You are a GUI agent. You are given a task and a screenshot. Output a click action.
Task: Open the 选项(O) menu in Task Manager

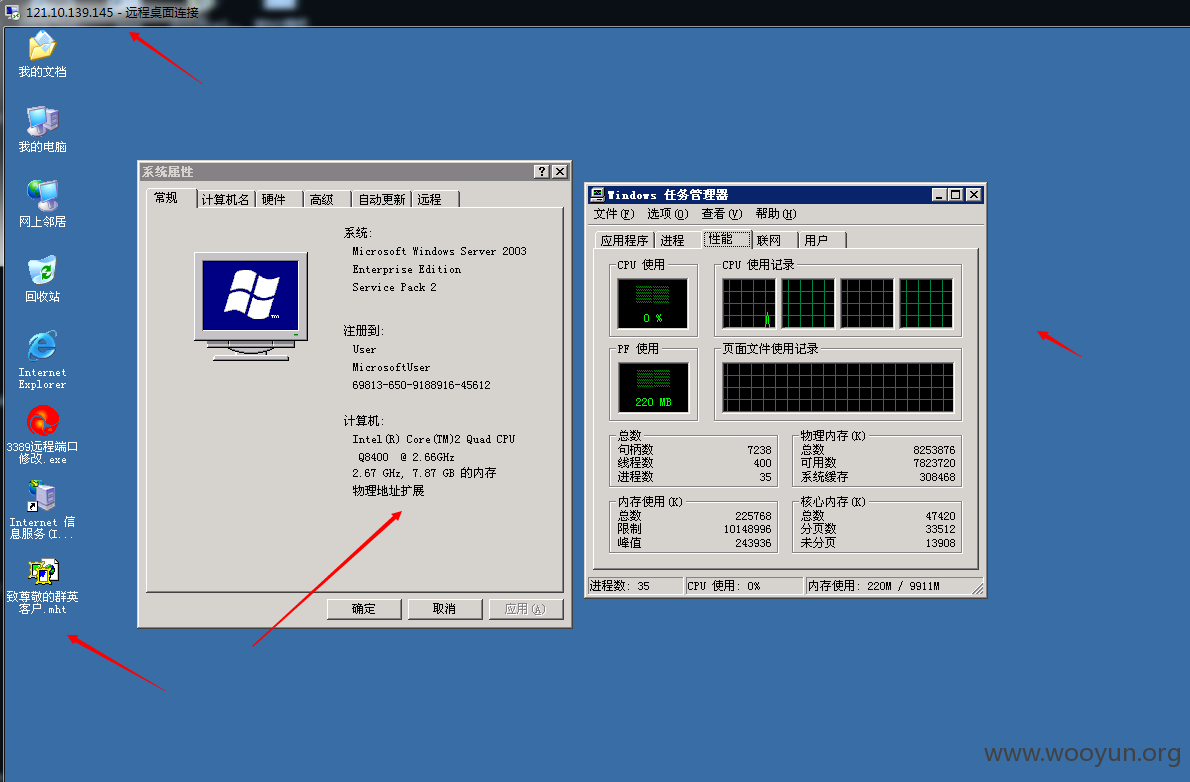[667, 214]
